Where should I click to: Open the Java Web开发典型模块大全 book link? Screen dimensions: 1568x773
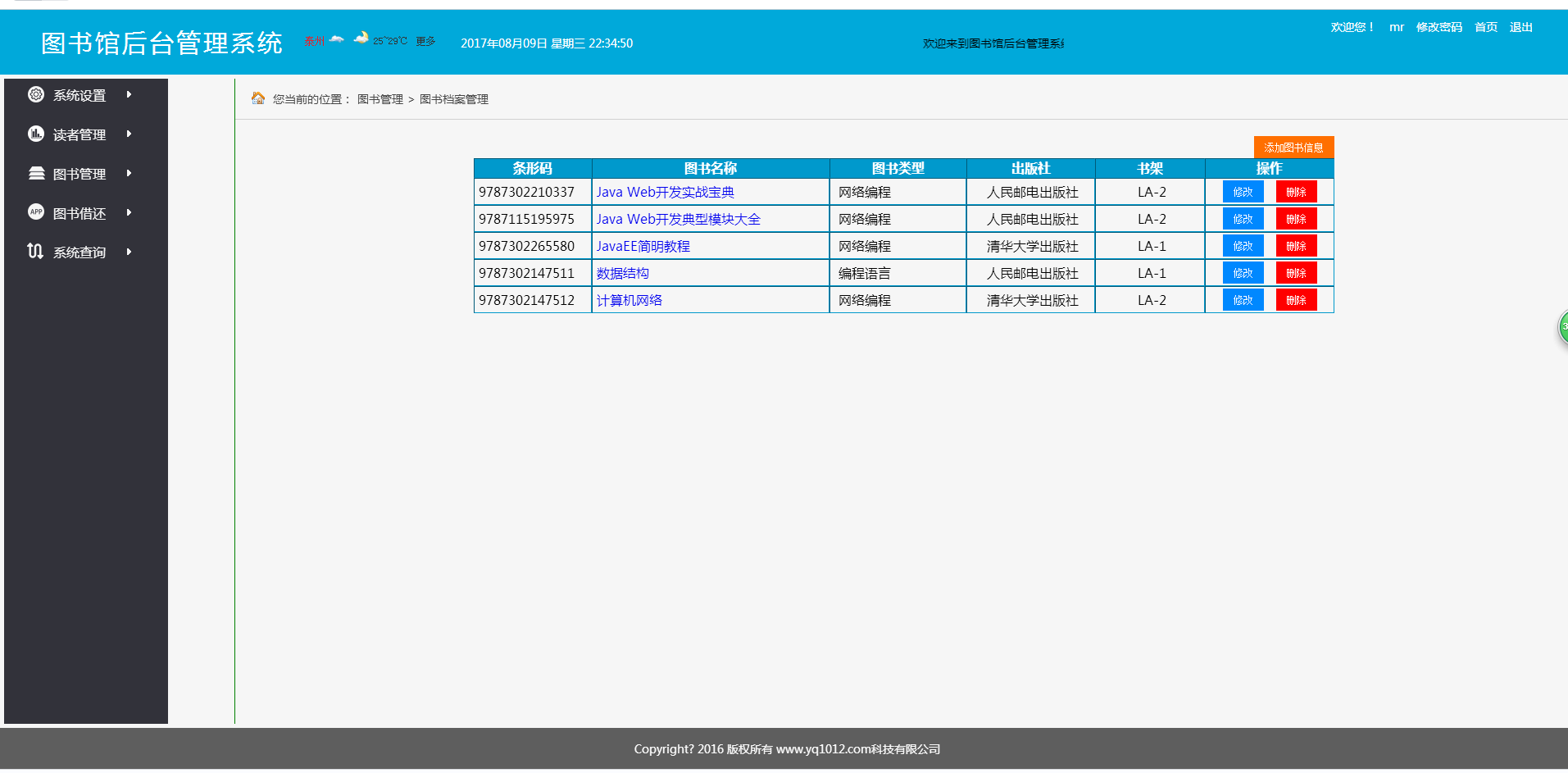tap(678, 219)
